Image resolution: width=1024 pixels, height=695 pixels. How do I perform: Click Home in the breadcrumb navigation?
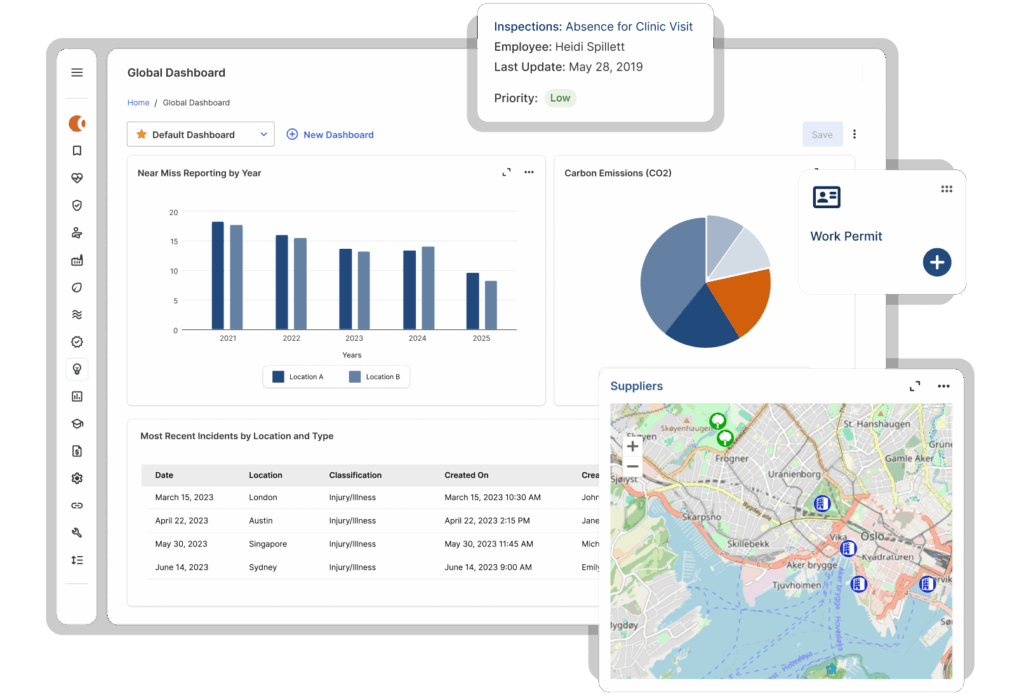pyautogui.click(x=138, y=102)
